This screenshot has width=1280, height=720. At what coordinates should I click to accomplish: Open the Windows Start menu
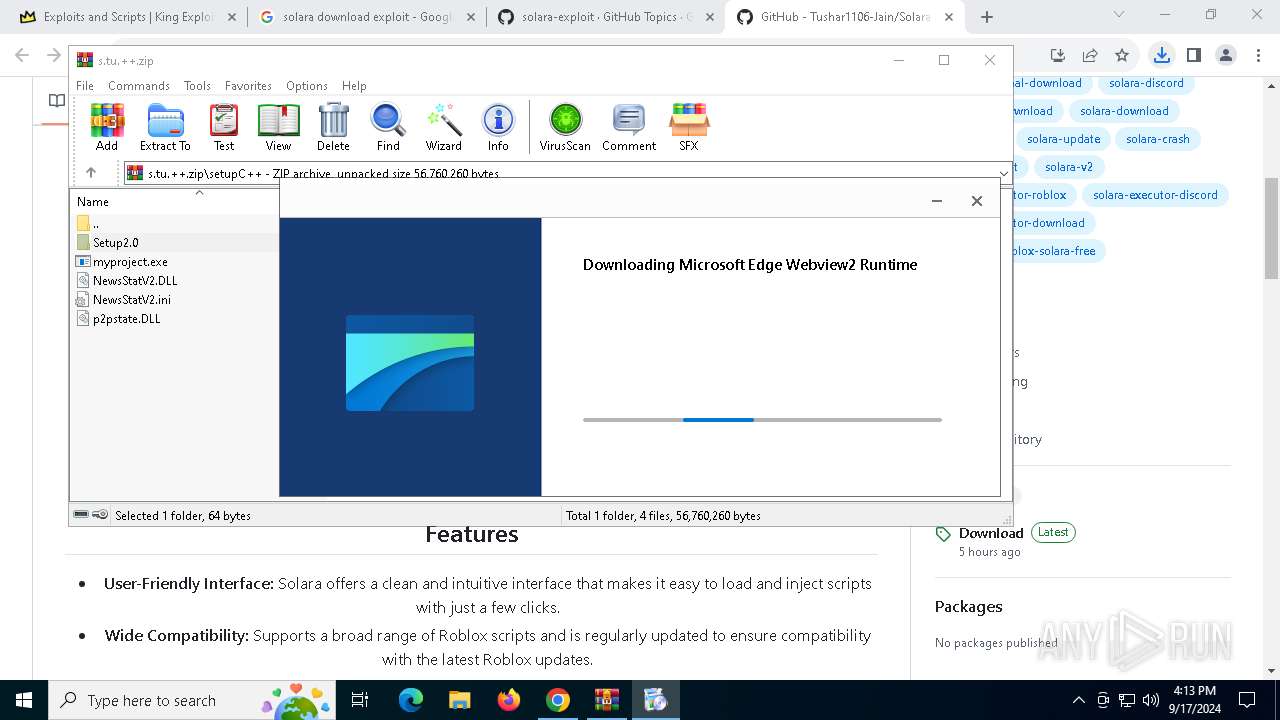[x=24, y=700]
